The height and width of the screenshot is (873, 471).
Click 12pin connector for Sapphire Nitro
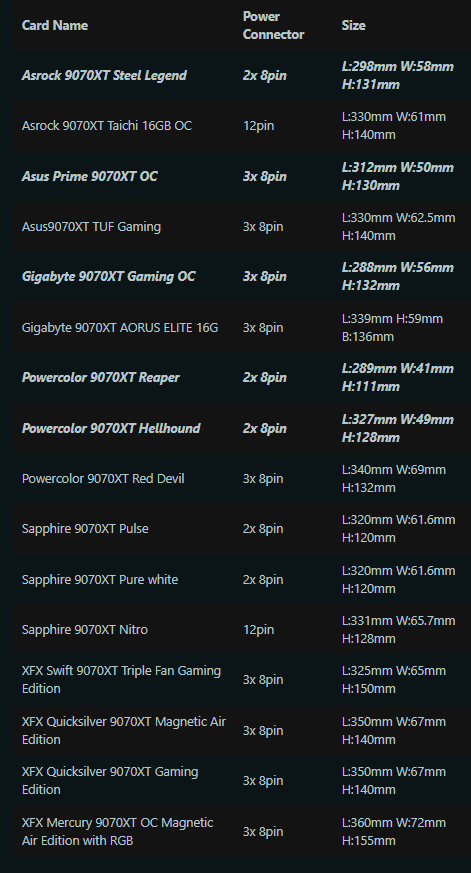coord(258,630)
